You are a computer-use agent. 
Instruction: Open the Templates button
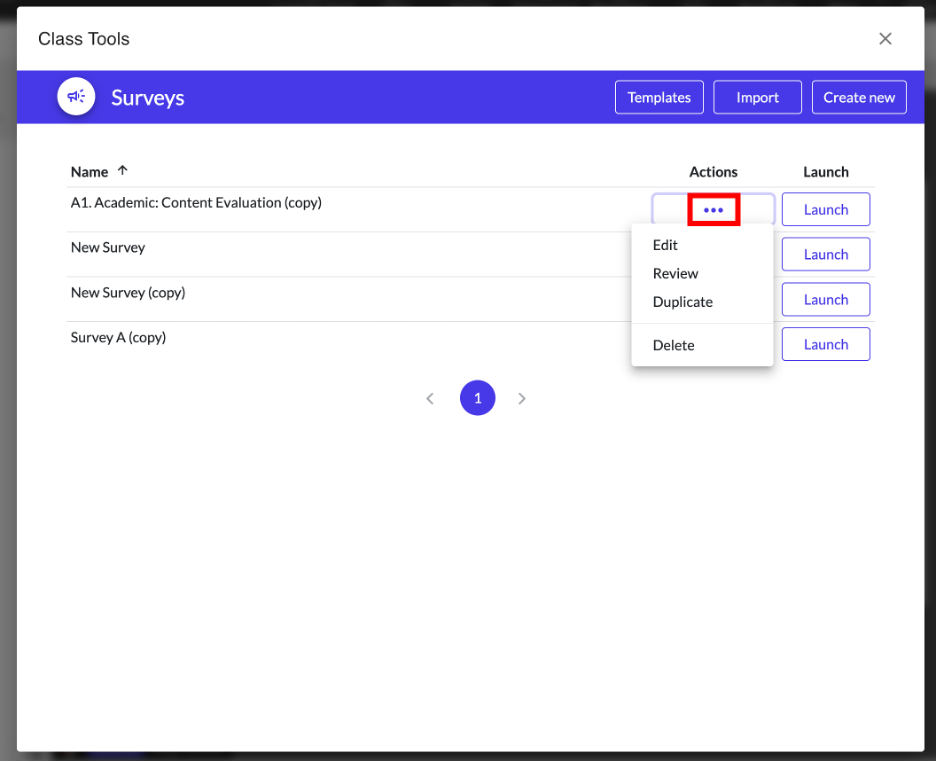point(659,97)
